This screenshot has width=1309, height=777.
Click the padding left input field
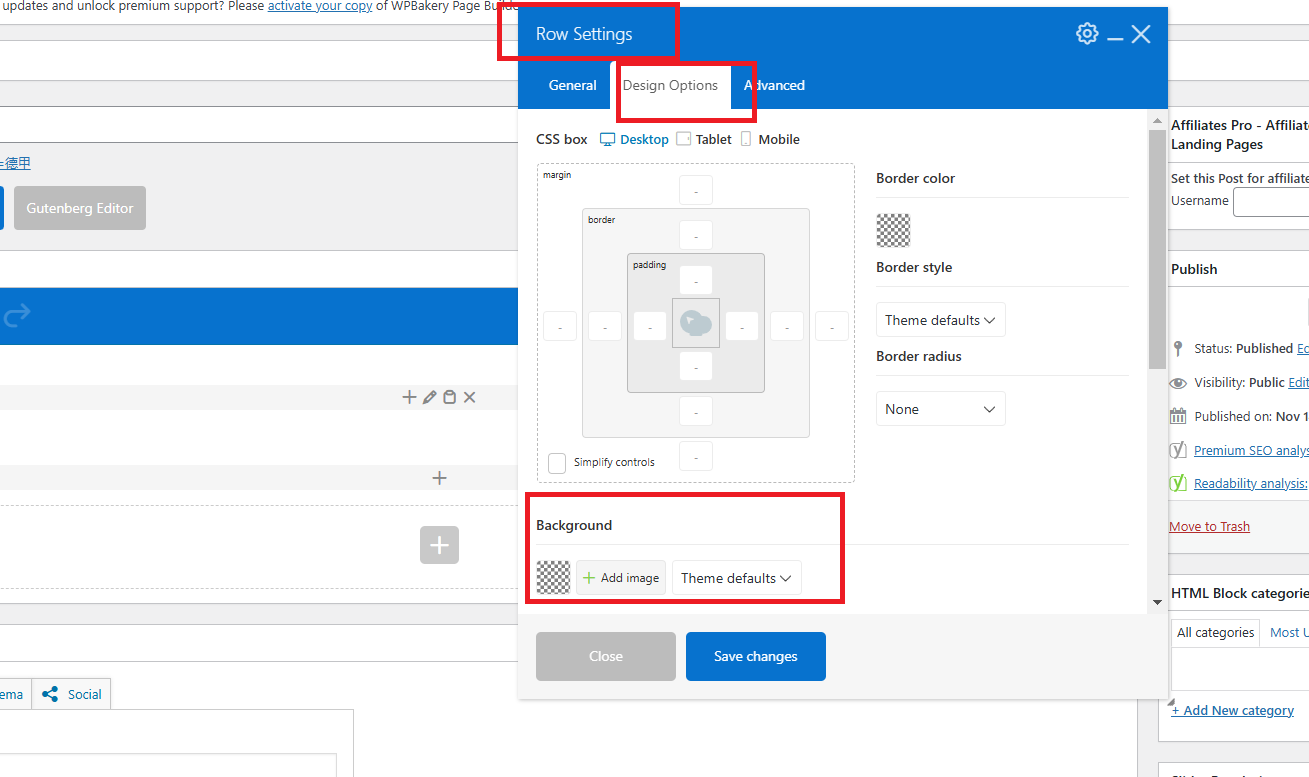click(650, 326)
